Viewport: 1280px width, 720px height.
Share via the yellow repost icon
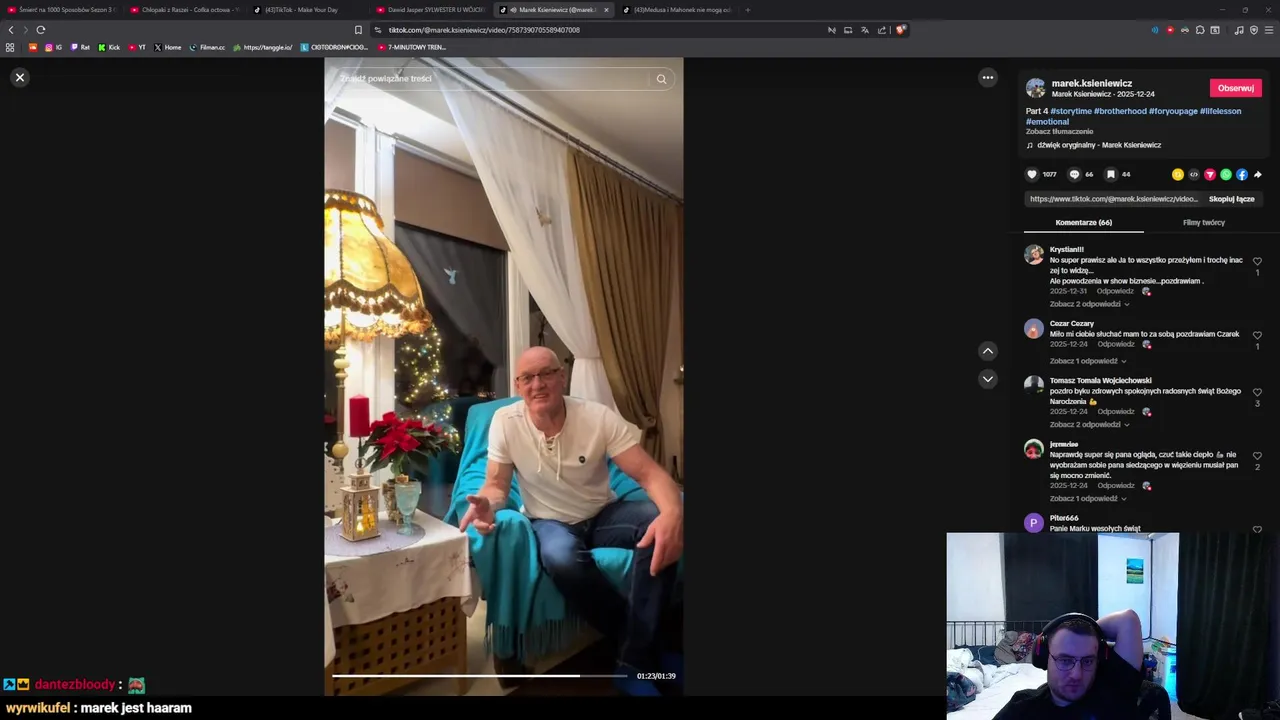[1178, 174]
